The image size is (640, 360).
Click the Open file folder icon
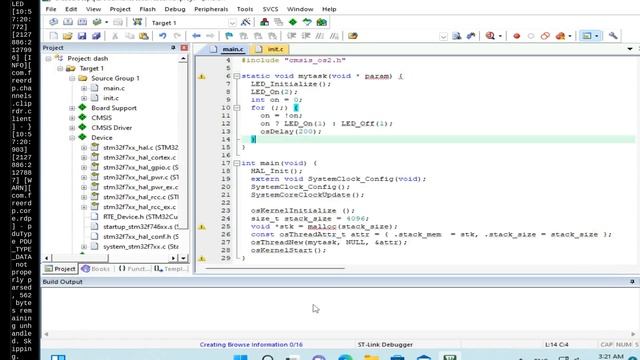point(68,36)
